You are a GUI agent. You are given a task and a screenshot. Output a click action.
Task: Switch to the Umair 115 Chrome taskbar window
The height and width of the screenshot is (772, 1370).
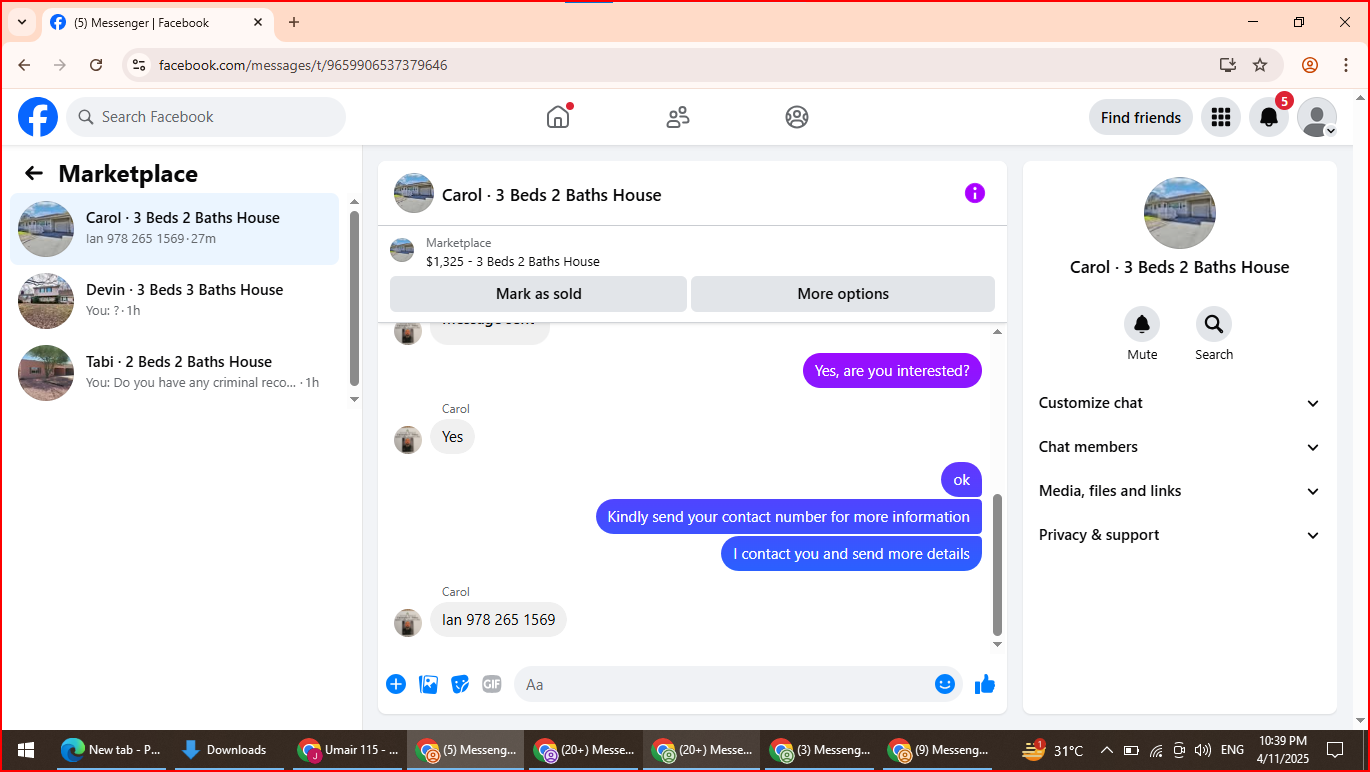349,750
